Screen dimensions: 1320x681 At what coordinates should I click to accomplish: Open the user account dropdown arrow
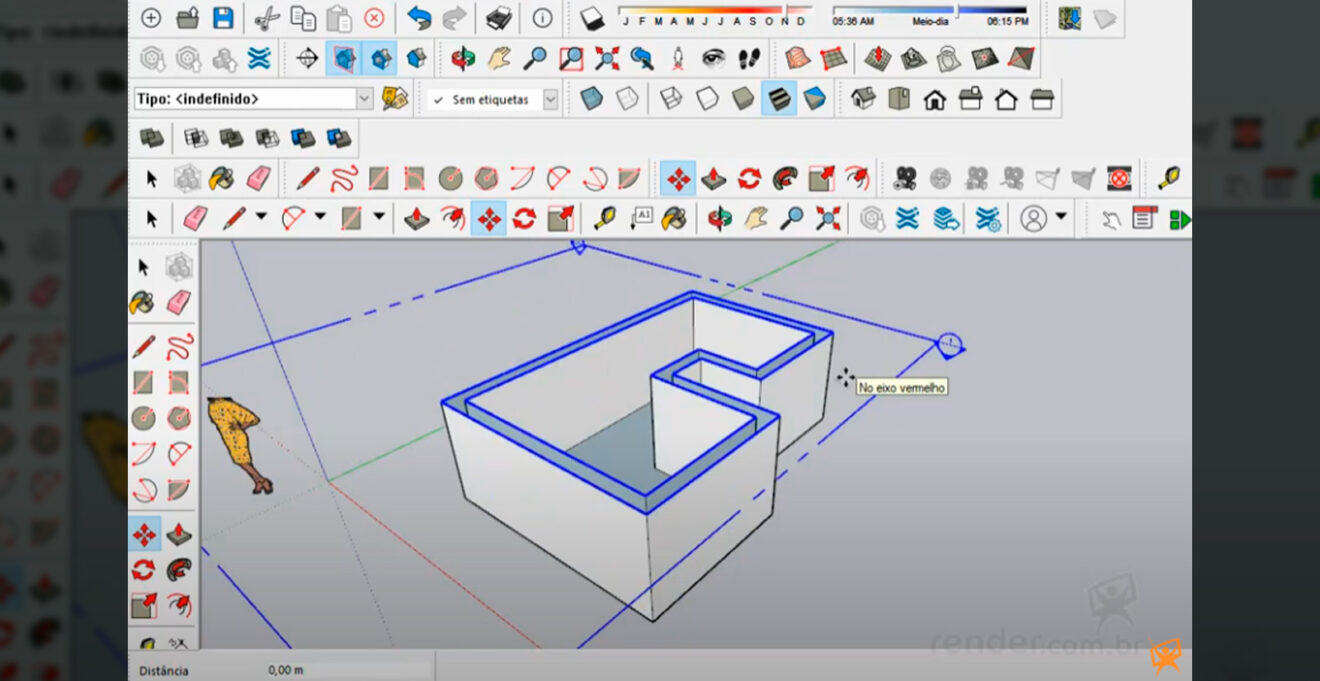click(1061, 217)
